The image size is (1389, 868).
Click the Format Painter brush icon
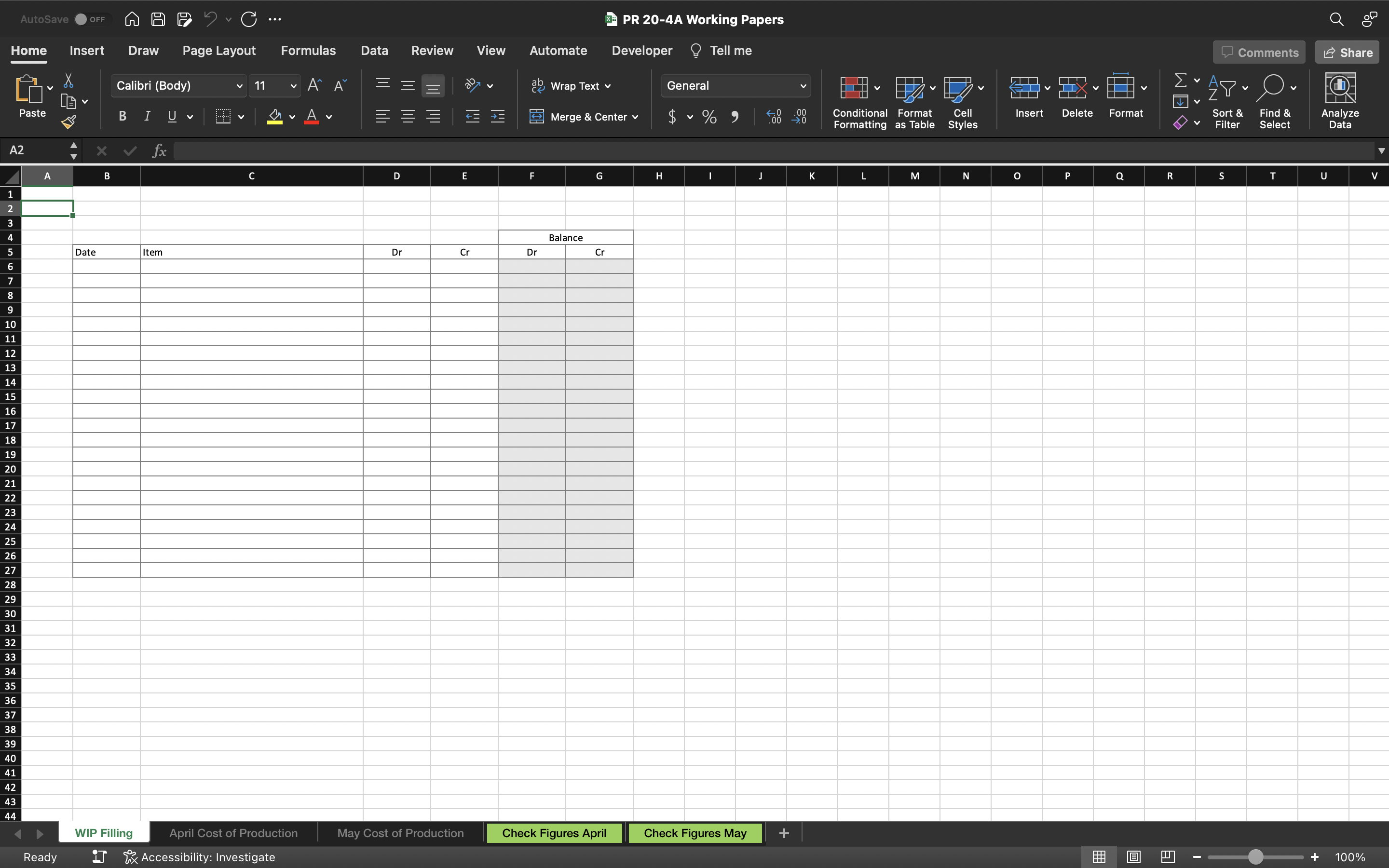[x=68, y=122]
